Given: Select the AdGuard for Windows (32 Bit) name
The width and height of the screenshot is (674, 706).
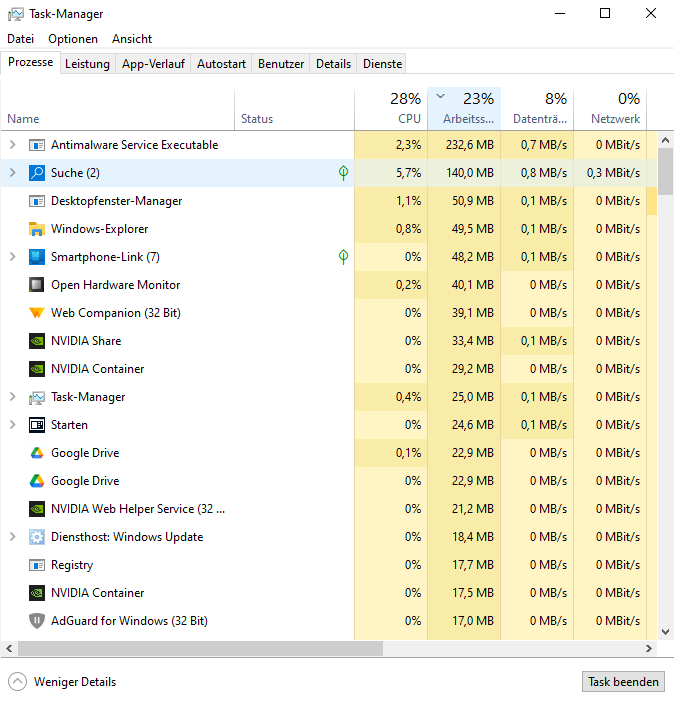Looking at the screenshot, I should 129,621.
